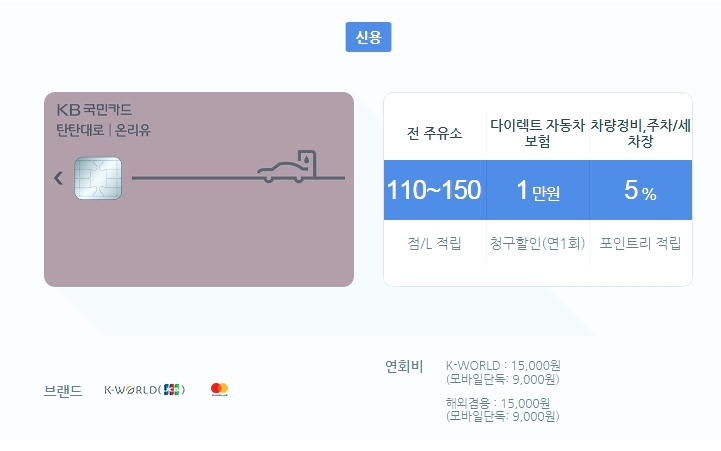
Task: Click the 1만원 discount value cell
Action: pos(538,190)
